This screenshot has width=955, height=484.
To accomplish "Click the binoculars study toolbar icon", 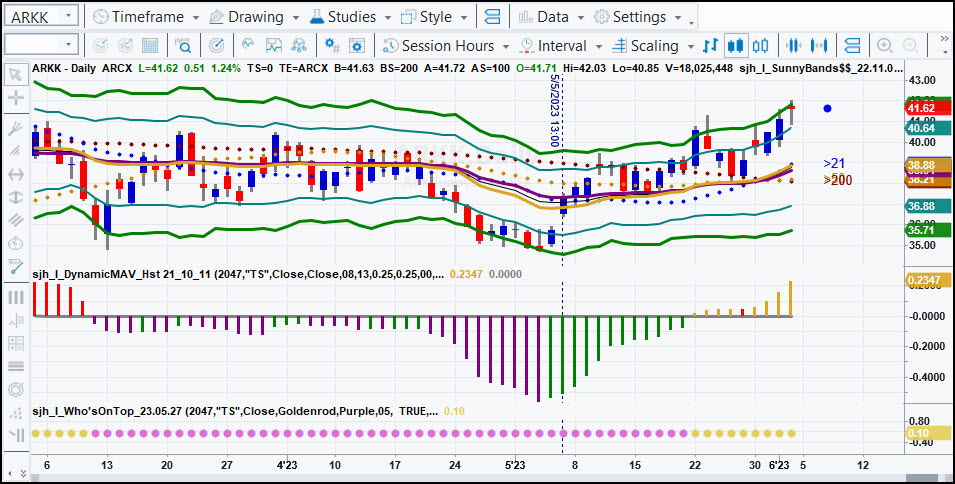I will 299,46.
